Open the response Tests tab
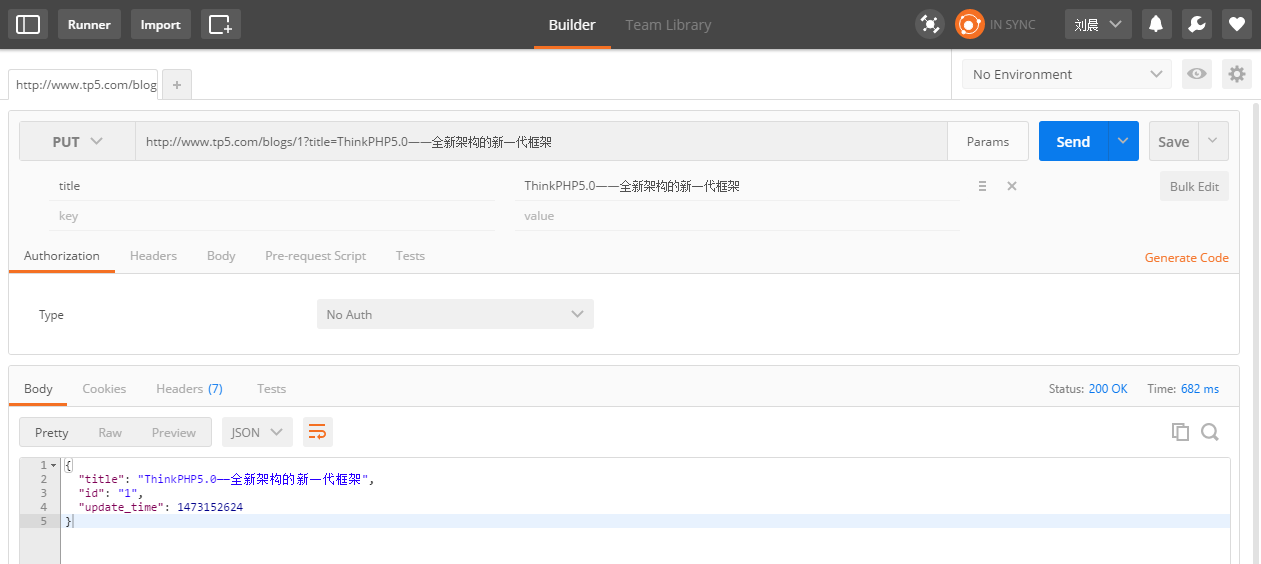 click(271, 389)
